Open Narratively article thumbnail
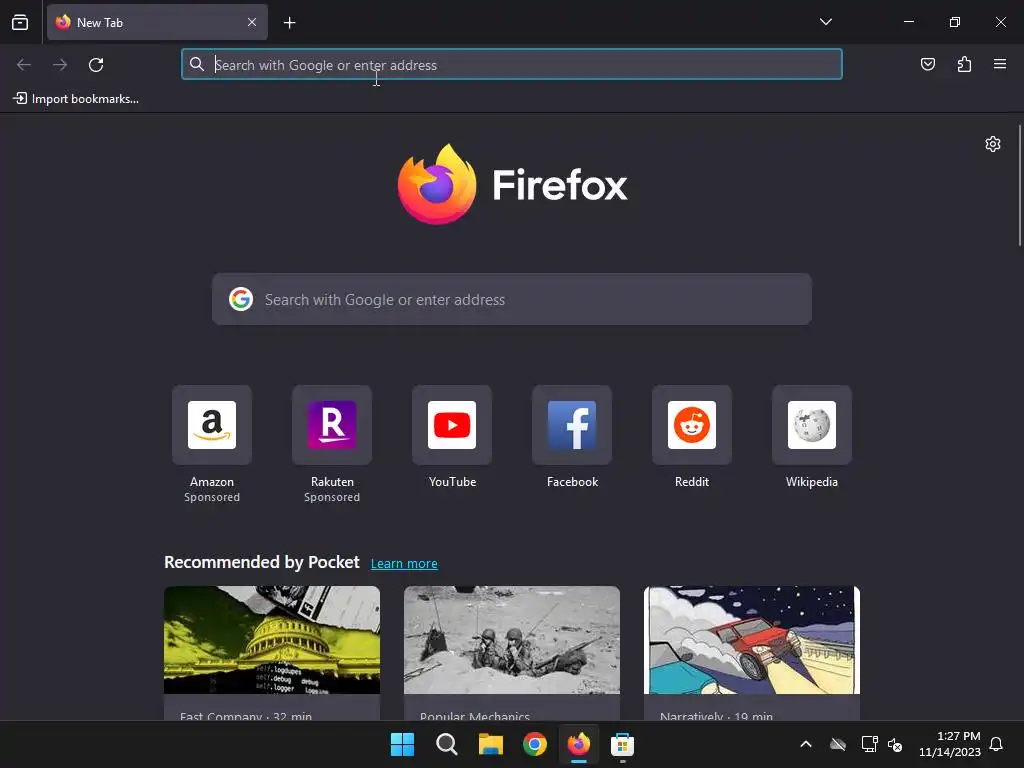 [752, 640]
